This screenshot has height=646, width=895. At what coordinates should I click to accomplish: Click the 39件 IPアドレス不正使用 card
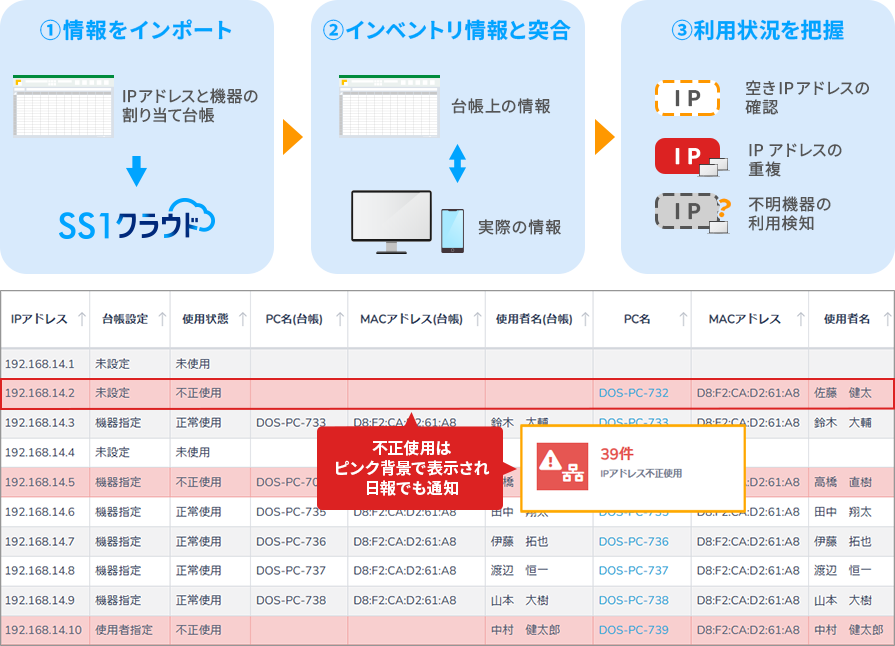pos(633,468)
